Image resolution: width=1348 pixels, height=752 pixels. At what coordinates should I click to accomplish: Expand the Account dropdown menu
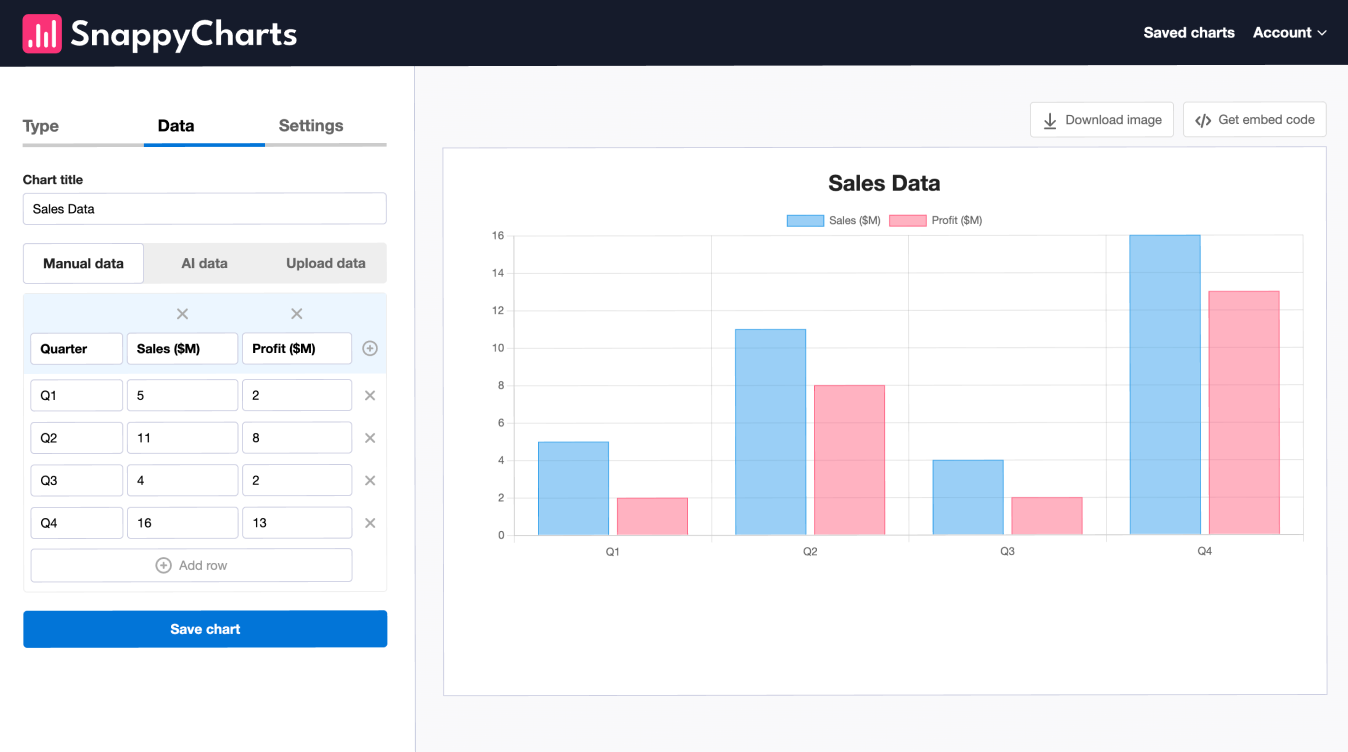point(1289,33)
